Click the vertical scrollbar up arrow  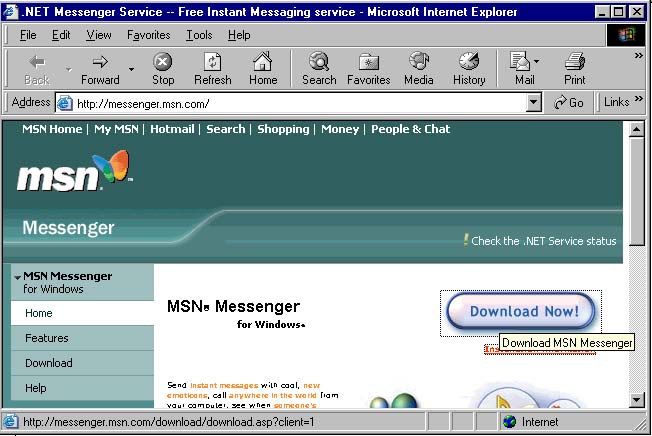(636, 130)
